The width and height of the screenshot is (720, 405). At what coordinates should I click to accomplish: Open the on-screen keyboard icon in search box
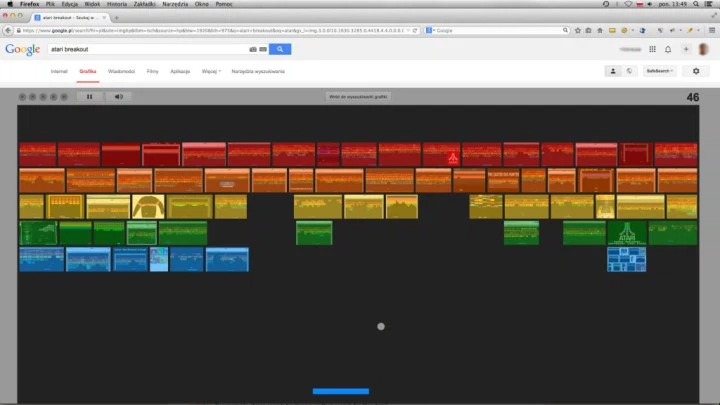click(x=263, y=49)
